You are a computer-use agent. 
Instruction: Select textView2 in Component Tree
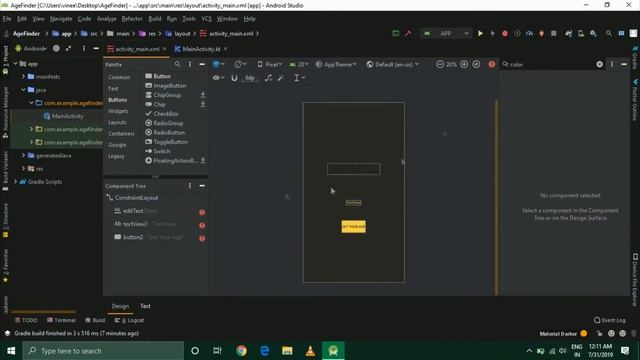coord(135,224)
